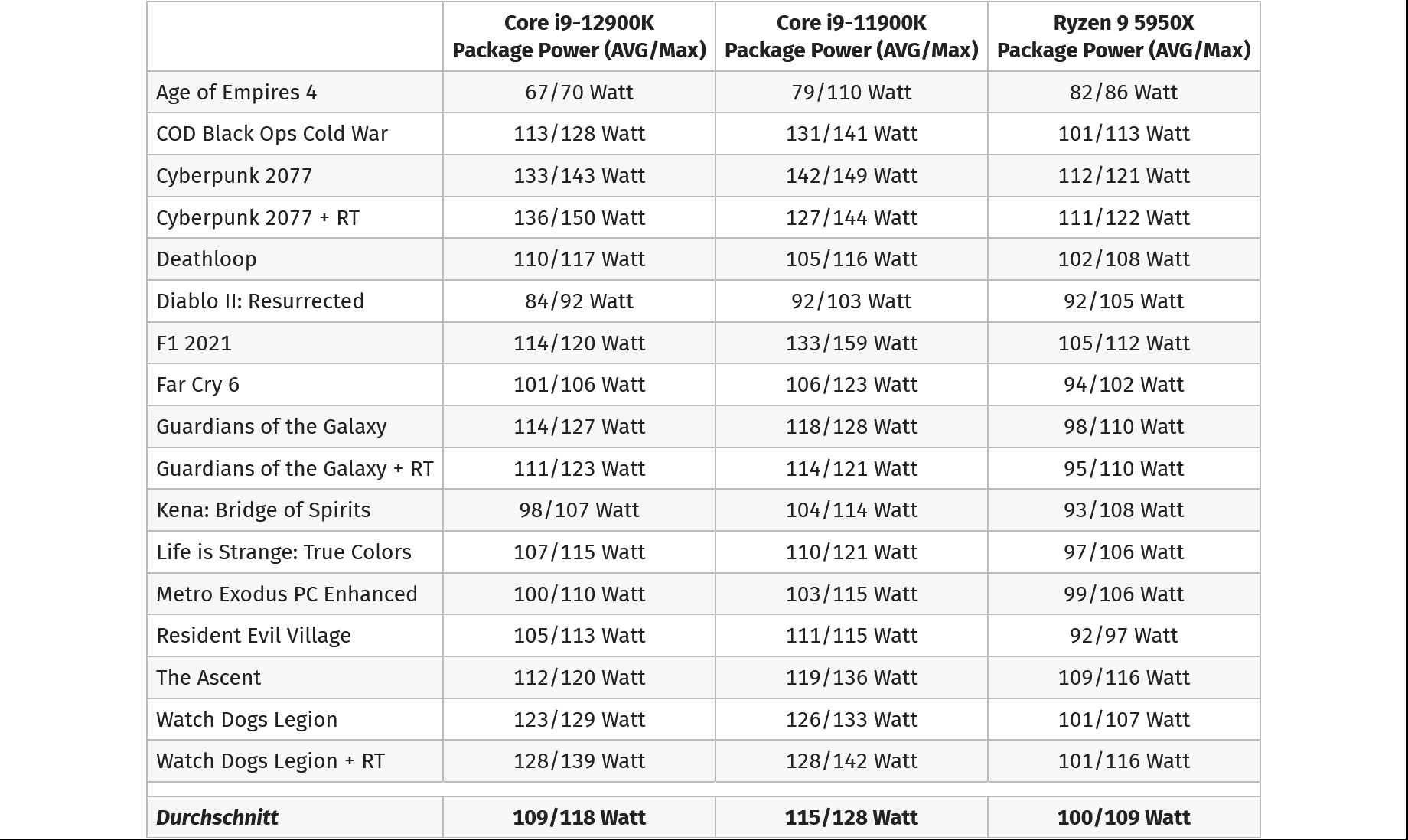This screenshot has width=1408, height=840.
Task: Click the 115/128 Watt average cell
Action: click(852, 818)
